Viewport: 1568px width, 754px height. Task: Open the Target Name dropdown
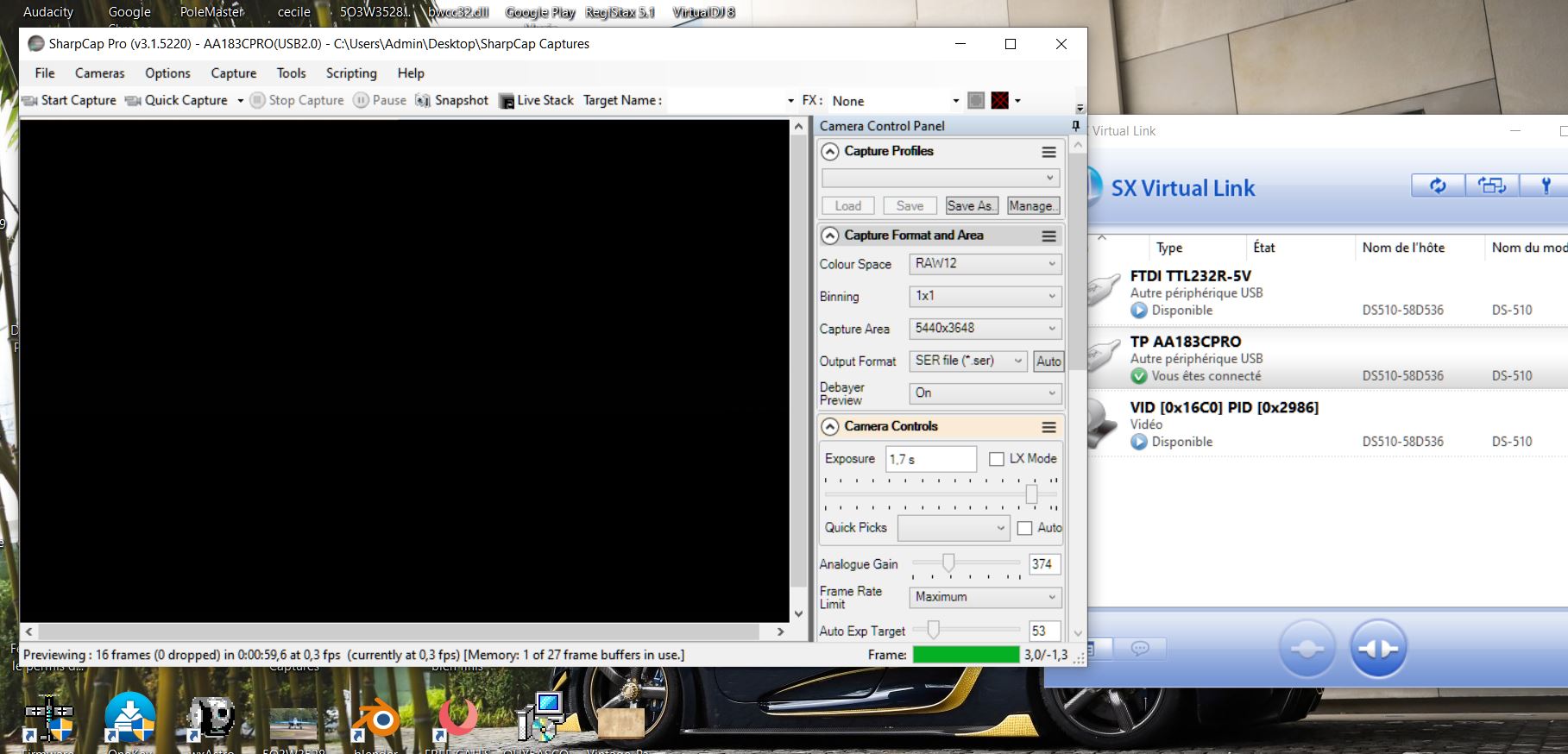coord(790,101)
